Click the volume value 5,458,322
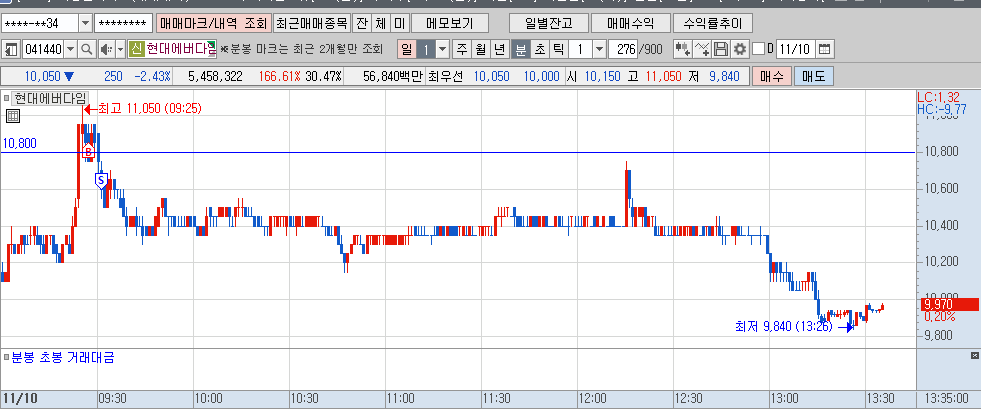This screenshot has height=409, width=981. click(x=215, y=76)
